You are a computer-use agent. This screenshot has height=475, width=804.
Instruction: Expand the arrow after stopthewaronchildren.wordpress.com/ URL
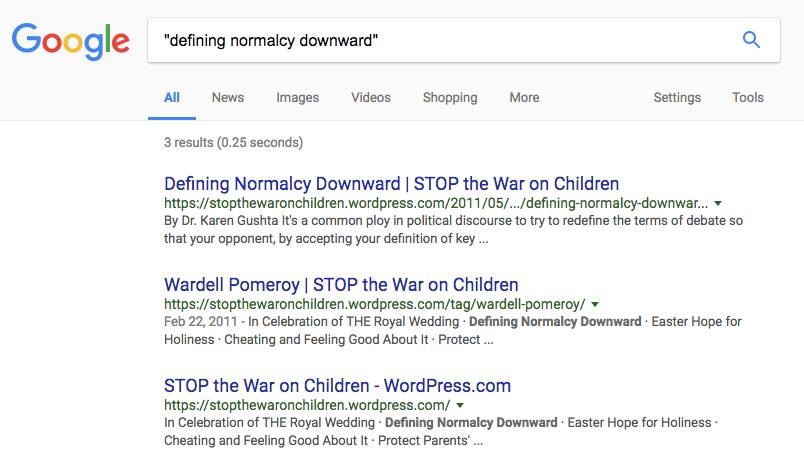[460, 405]
